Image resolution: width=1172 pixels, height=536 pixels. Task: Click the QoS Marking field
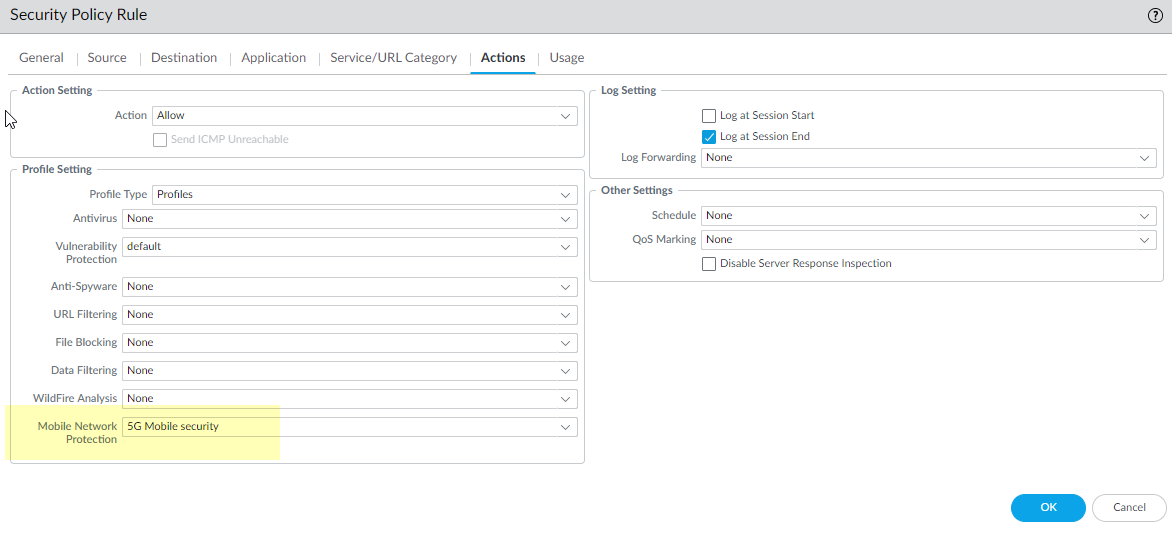pos(928,240)
